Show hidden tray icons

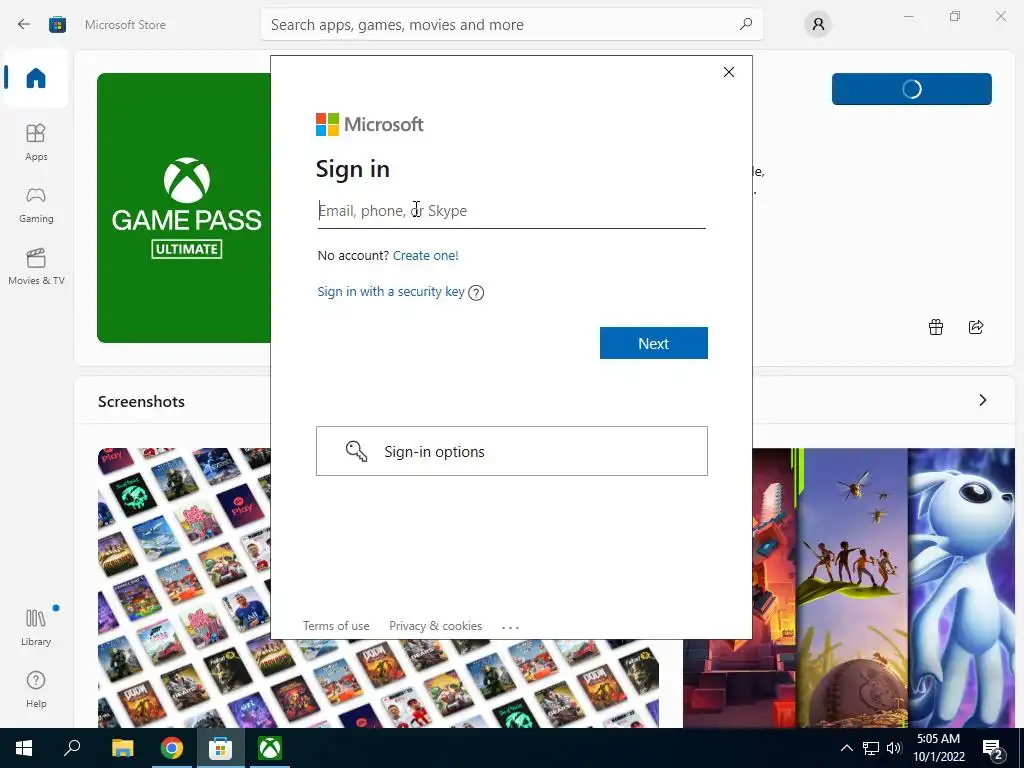click(x=846, y=748)
